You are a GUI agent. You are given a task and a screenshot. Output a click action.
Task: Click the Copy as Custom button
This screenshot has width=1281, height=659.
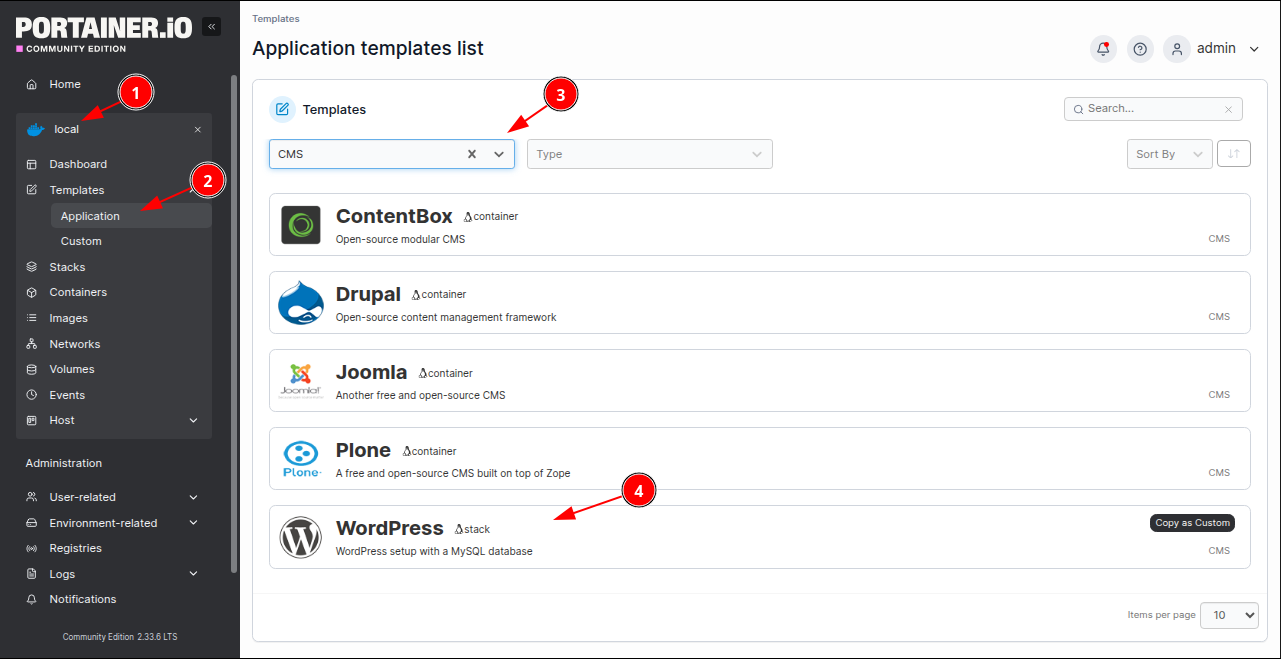(x=1192, y=523)
